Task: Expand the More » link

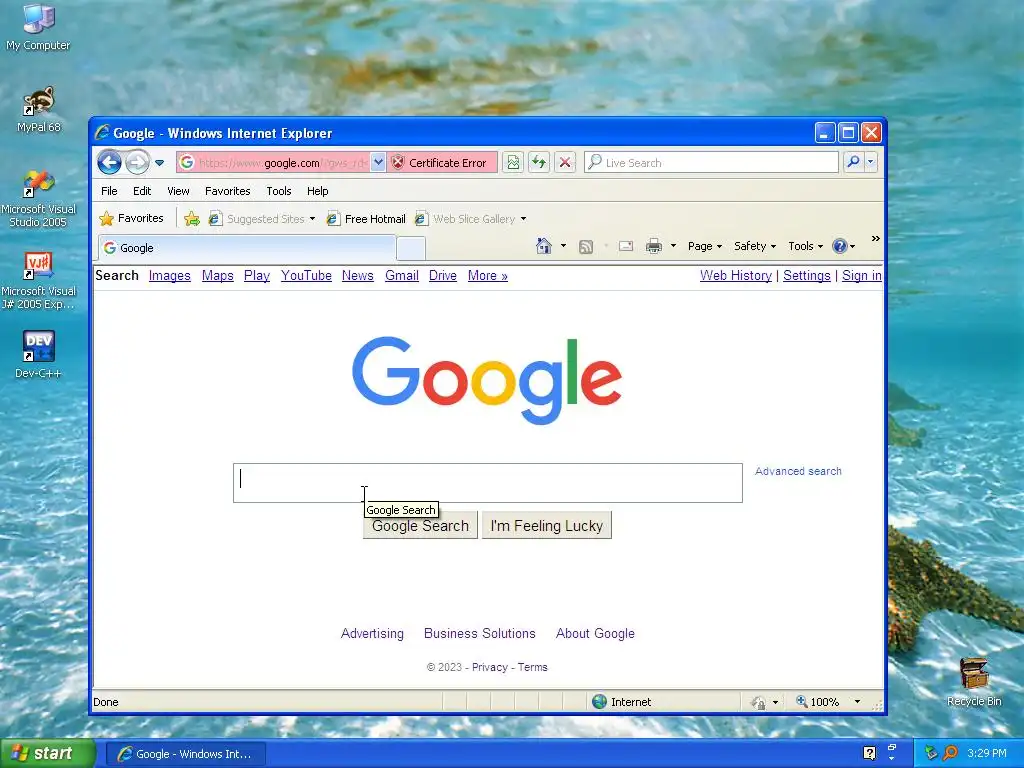Action: 488,276
